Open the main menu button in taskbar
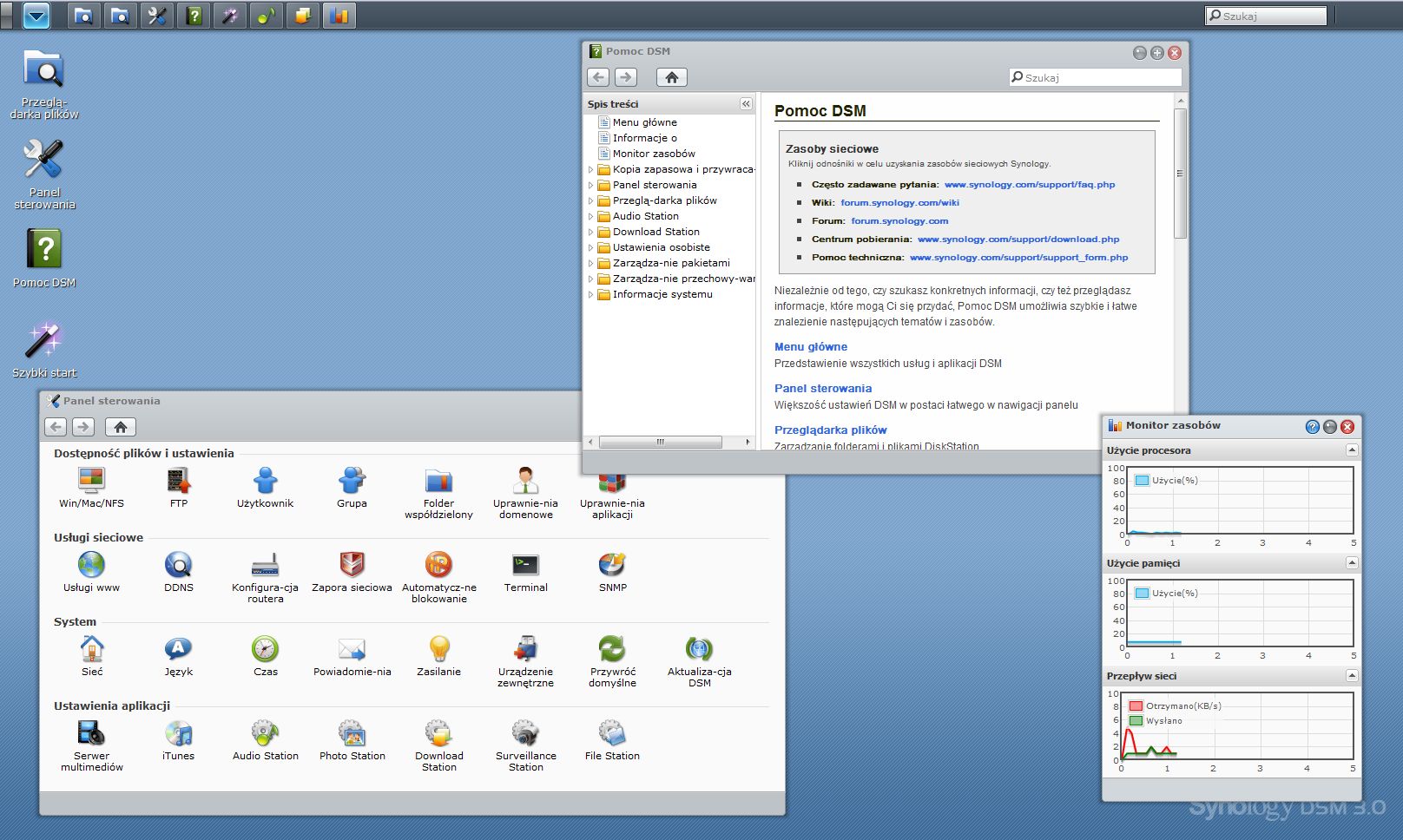The image size is (1403, 840). pos(36,16)
